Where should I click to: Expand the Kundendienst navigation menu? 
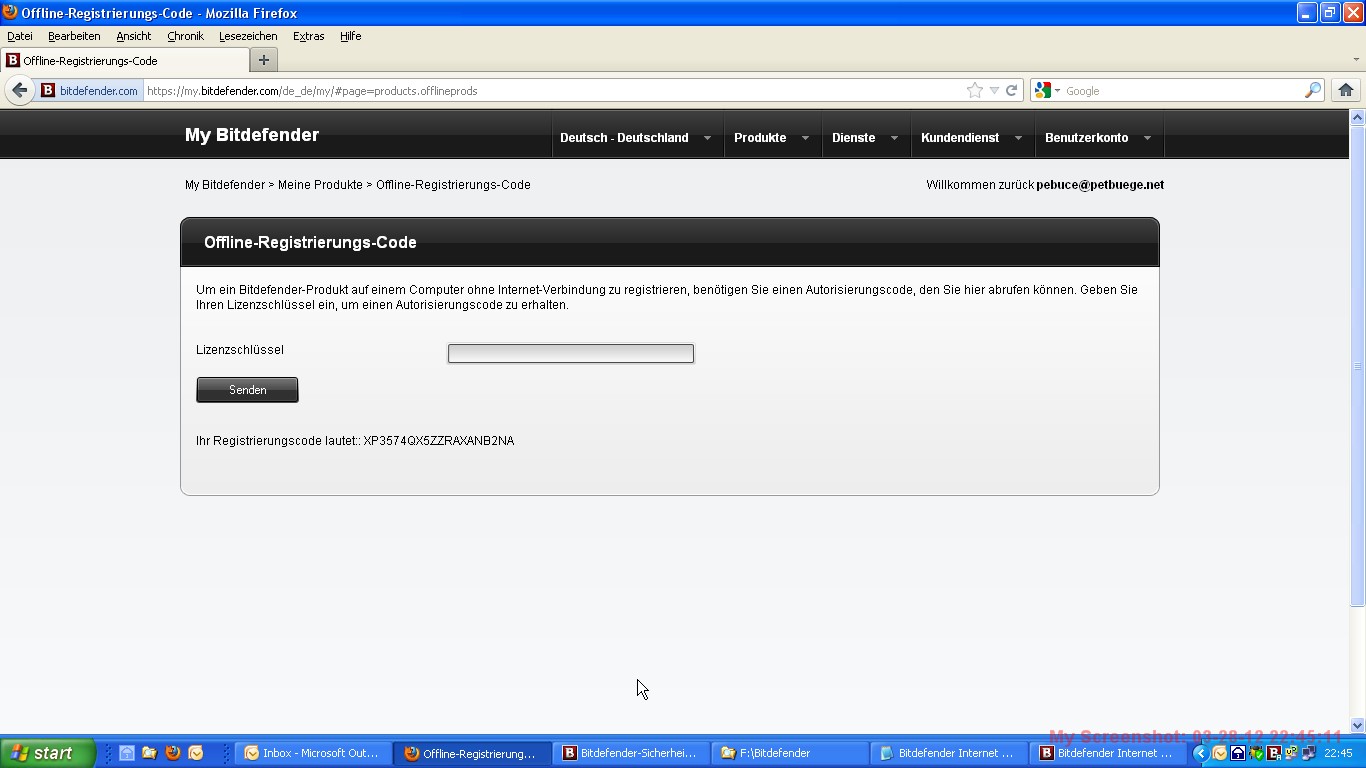972,137
